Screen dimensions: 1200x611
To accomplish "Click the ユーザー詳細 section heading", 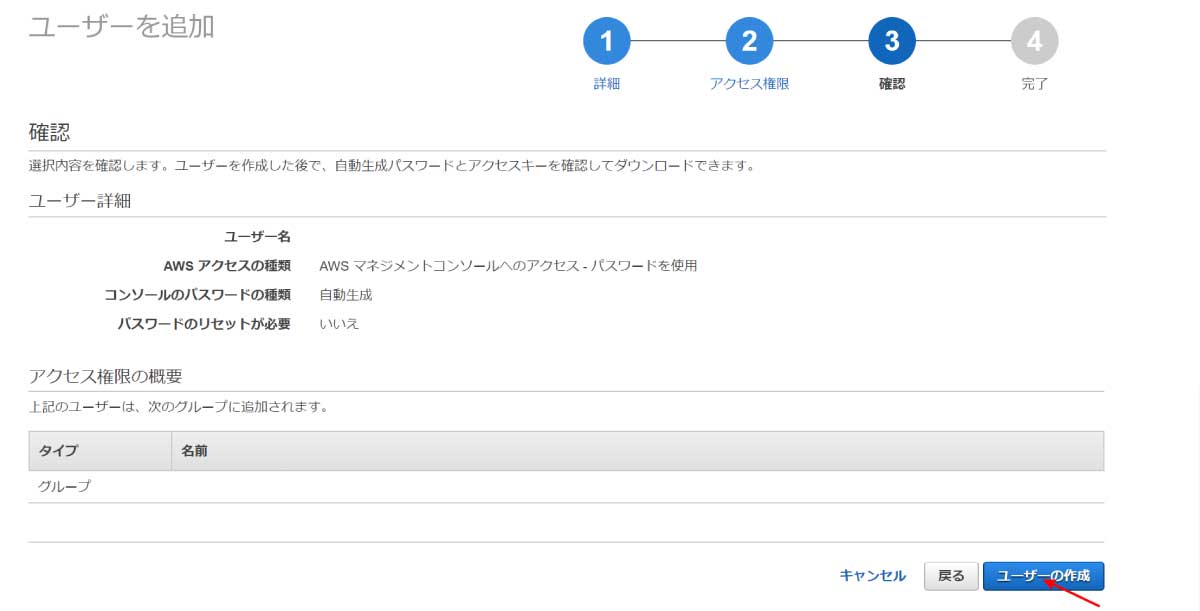I will click(80, 201).
